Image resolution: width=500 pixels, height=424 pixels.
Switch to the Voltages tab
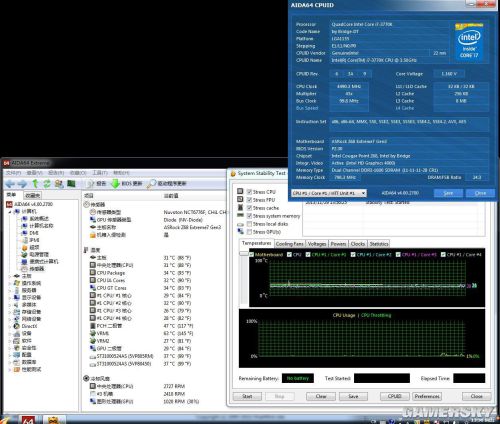coord(317,244)
